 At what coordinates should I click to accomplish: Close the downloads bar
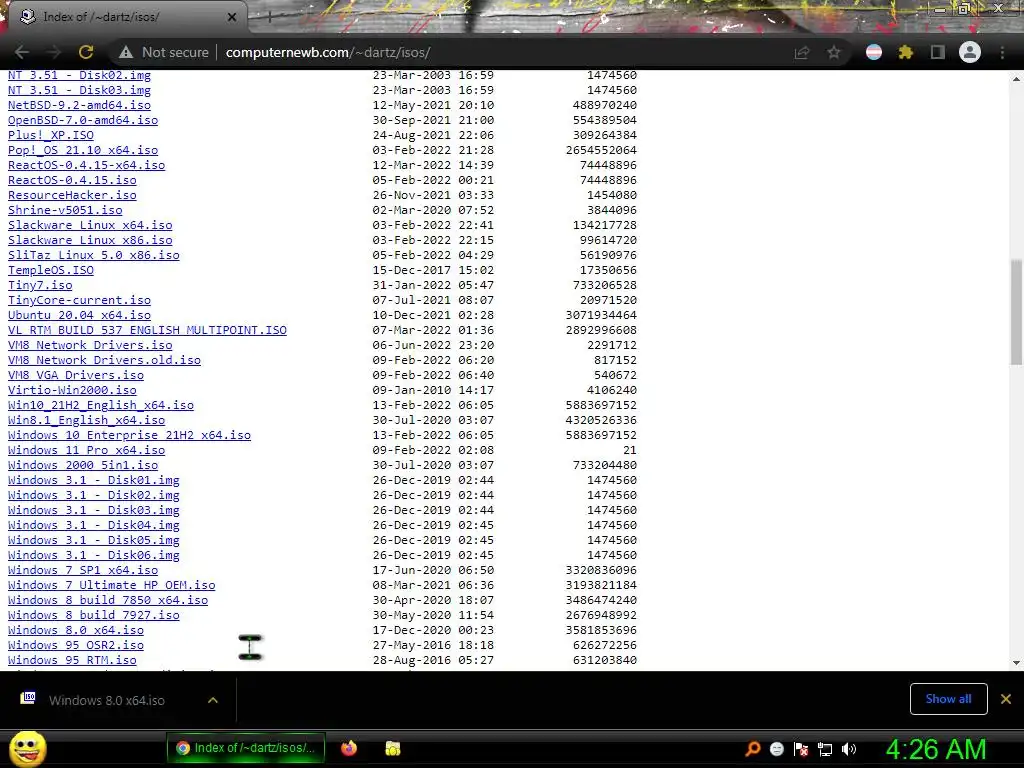[x=1006, y=699]
